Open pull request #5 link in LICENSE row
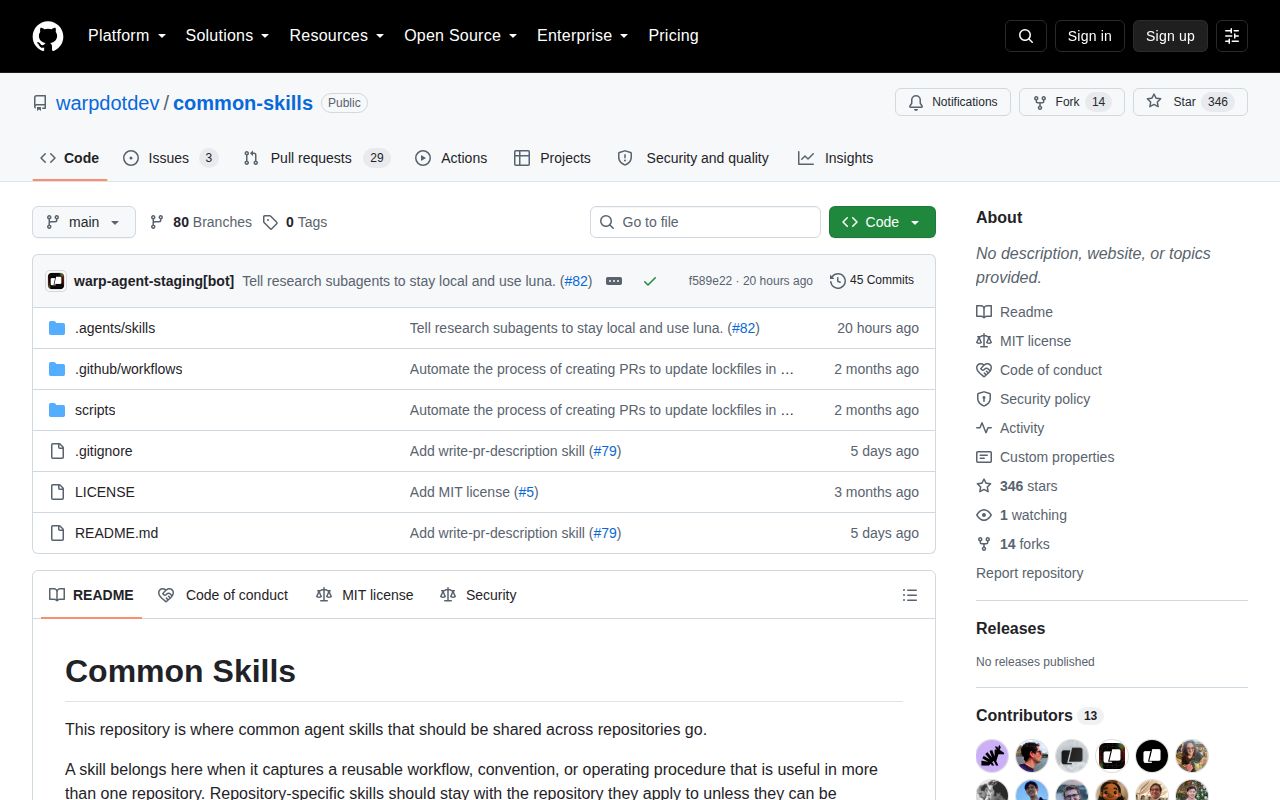Image resolution: width=1280 pixels, height=800 pixels. (526, 492)
